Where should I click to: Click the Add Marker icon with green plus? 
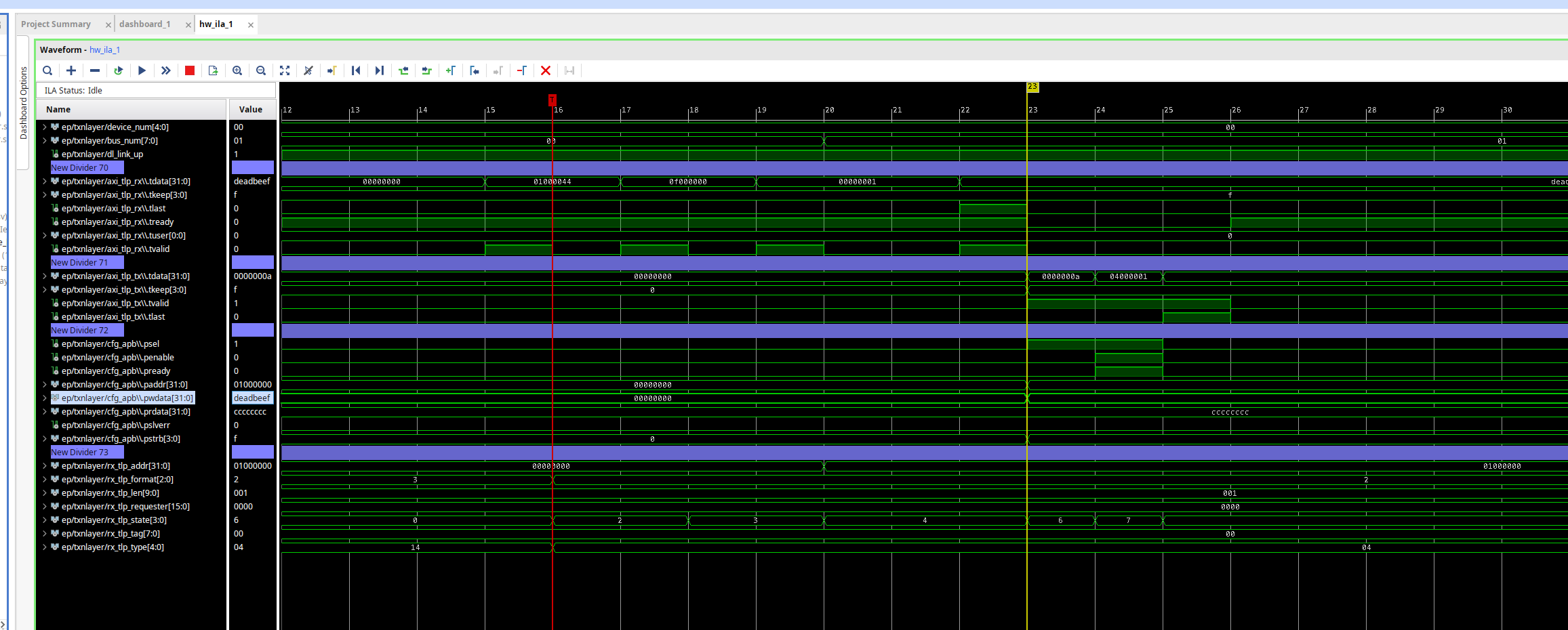coord(450,70)
